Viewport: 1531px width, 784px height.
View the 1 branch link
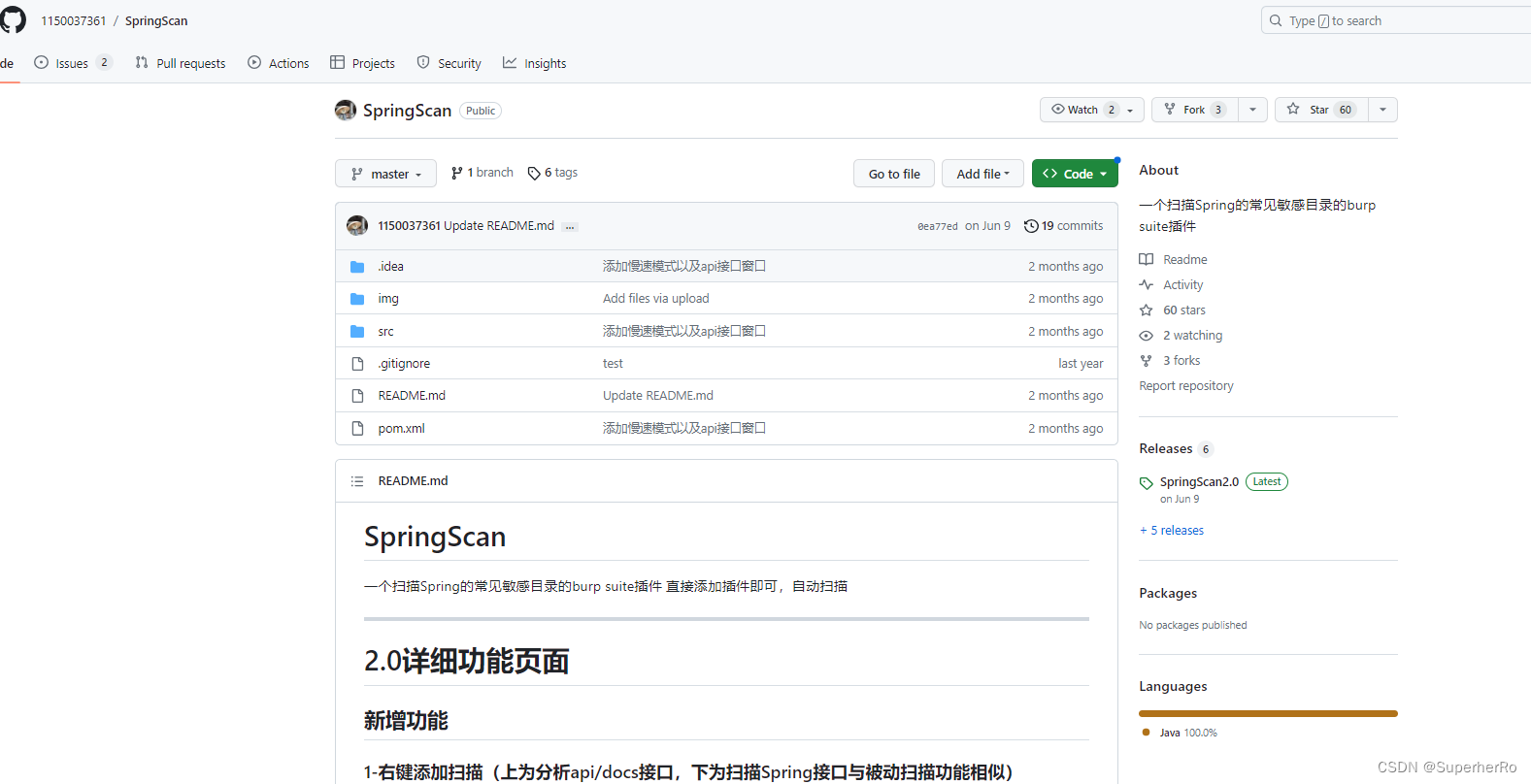coord(483,173)
